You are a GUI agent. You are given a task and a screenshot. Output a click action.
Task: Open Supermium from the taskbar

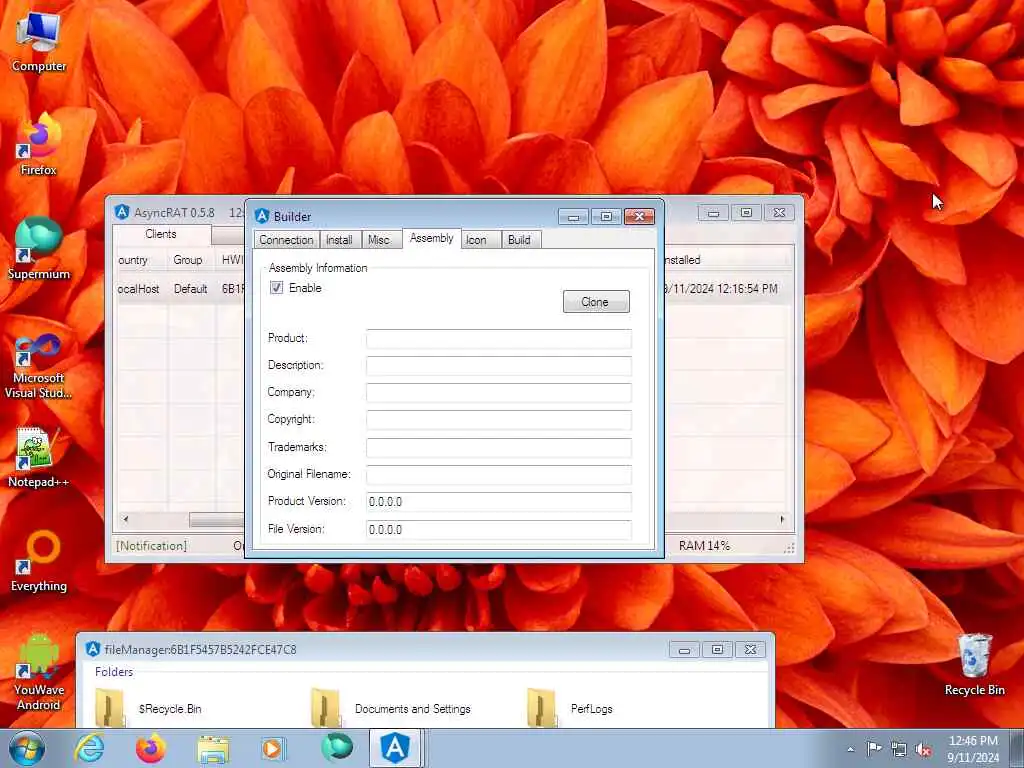click(336, 748)
